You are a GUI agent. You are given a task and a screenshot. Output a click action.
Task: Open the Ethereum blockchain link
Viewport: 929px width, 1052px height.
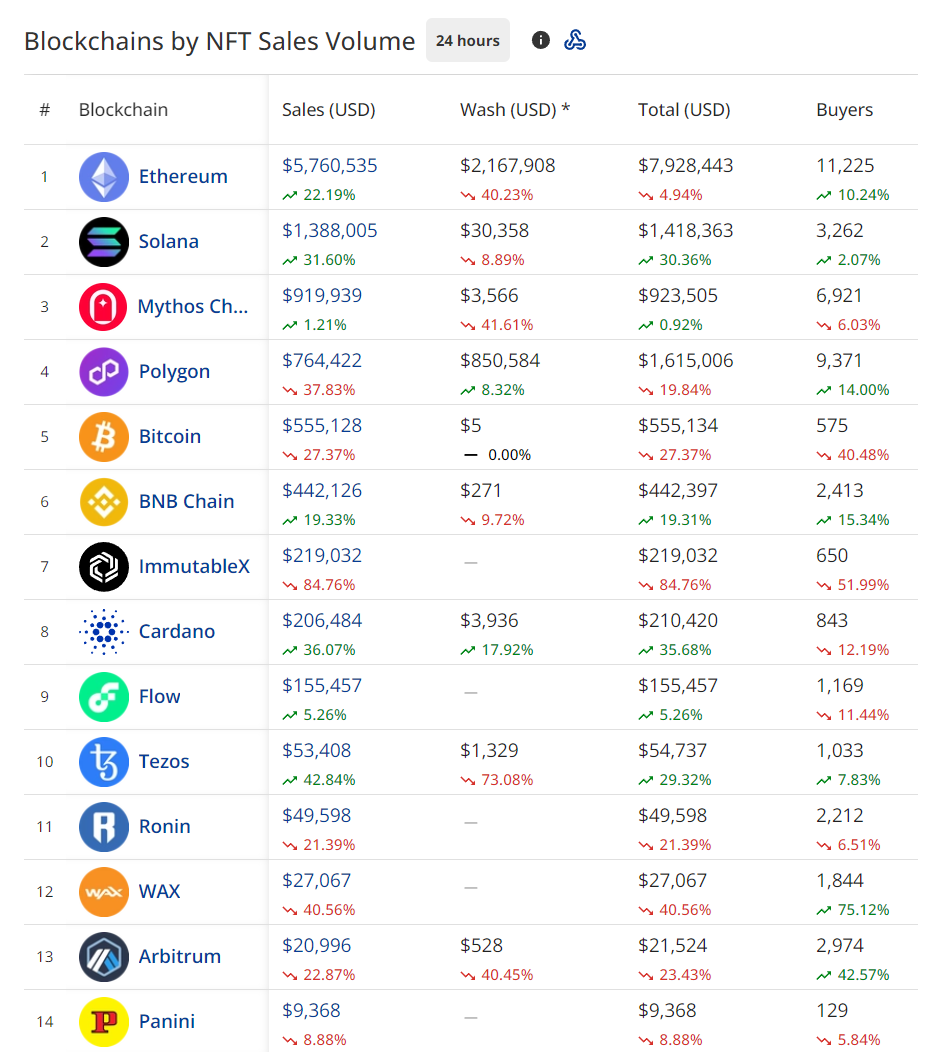point(183,176)
